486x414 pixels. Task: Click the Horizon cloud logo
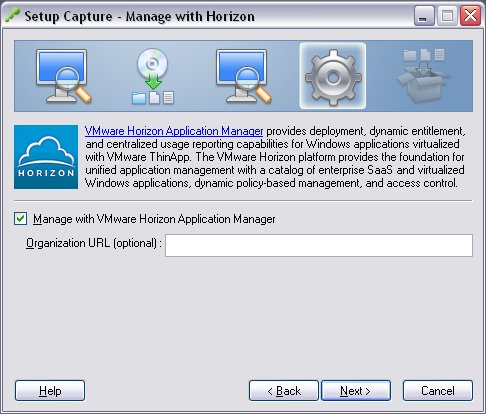tap(46, 157)
